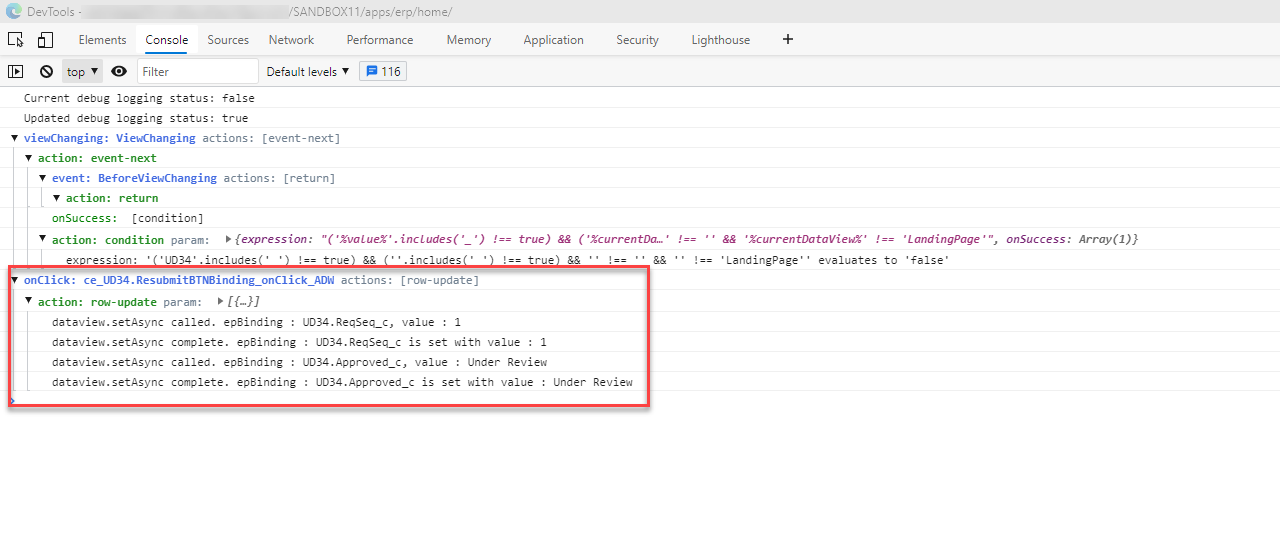Add a new tab with the plus icon

(788, 40)
